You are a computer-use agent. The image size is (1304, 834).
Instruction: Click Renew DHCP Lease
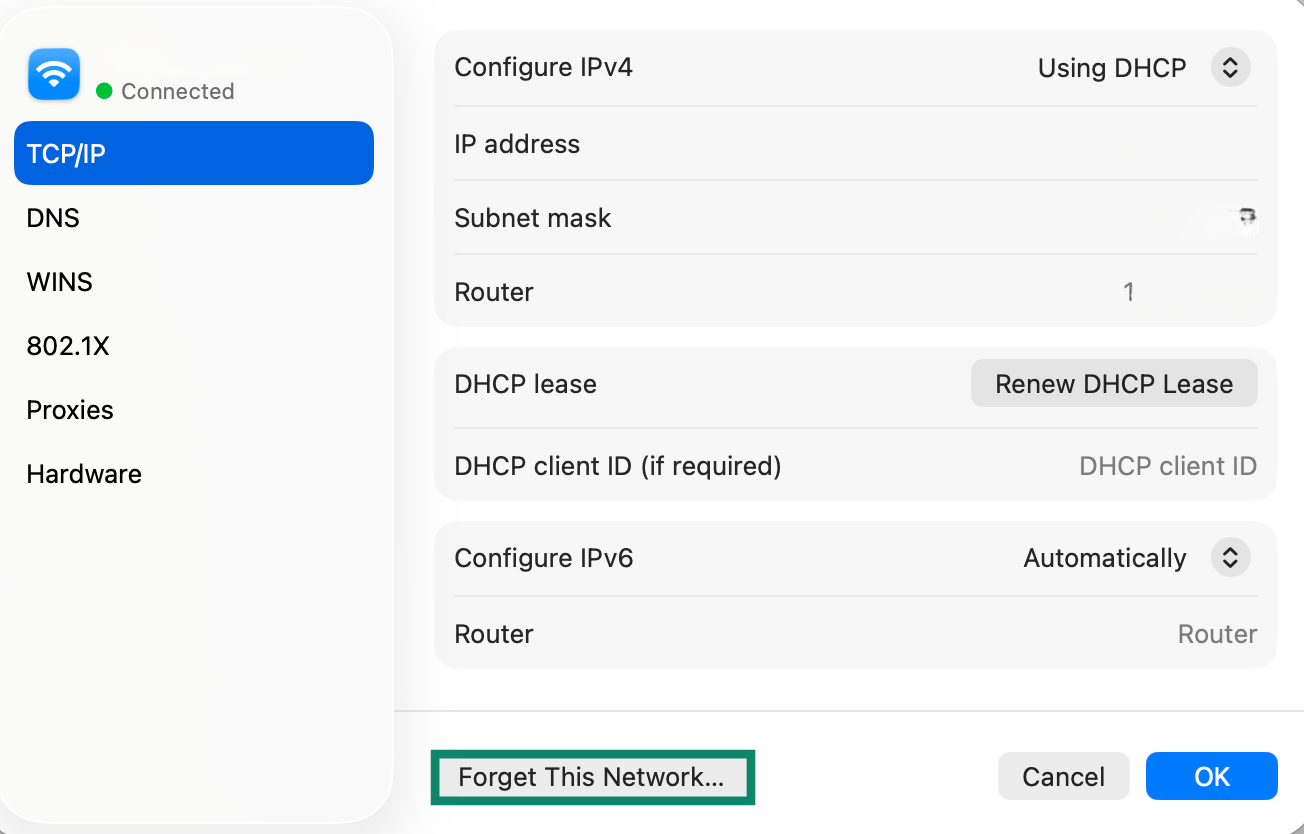click(1113, 383)
